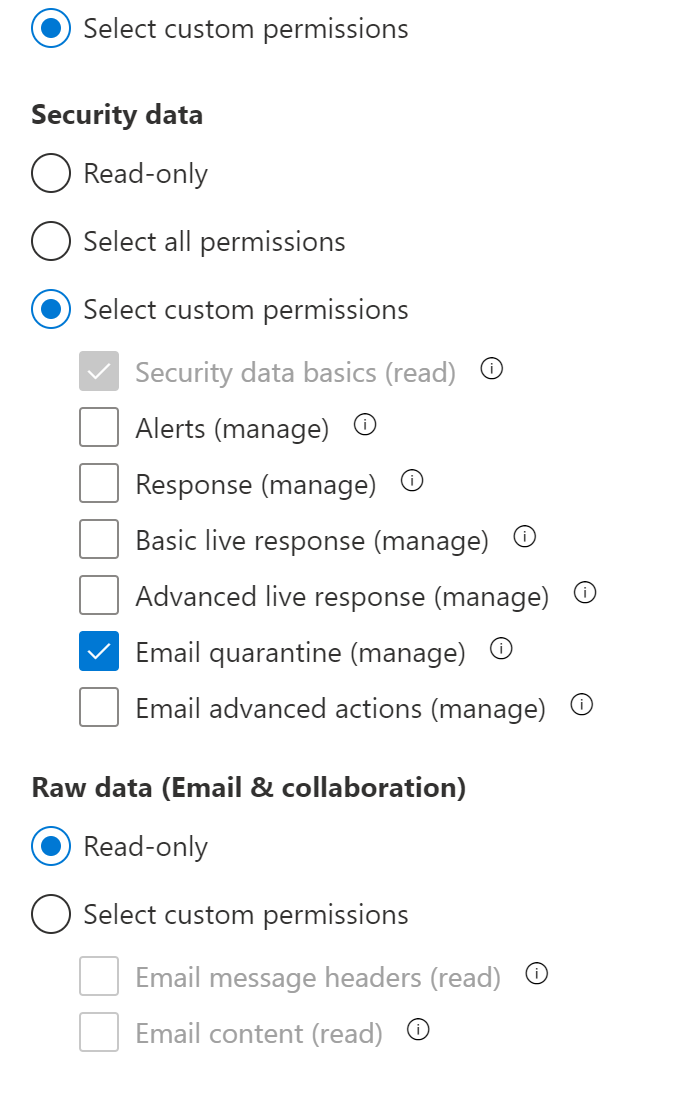Check the Response (manage) permission
680x1097 pixels.
tap(99, 484)
